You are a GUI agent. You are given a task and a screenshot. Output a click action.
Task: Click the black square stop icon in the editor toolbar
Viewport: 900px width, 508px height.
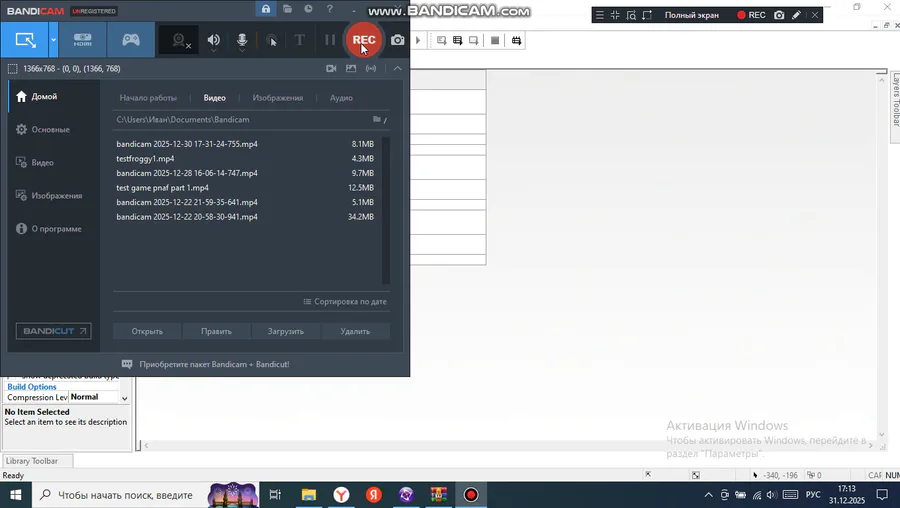click(x=495, y=40)
